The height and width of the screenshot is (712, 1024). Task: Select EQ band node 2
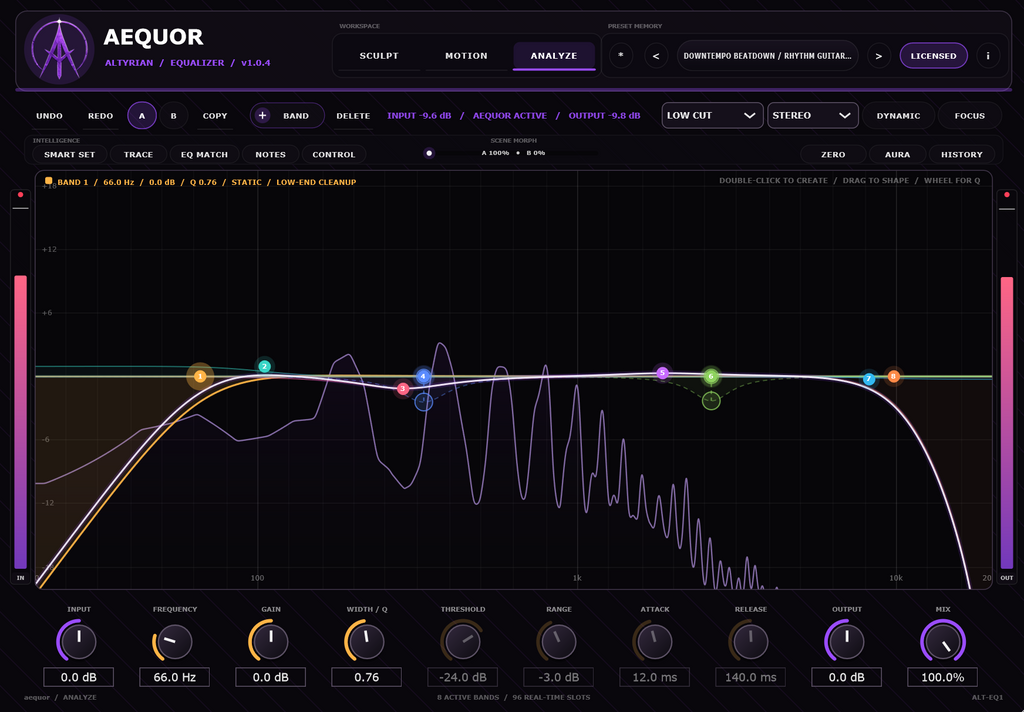(264, 366)
